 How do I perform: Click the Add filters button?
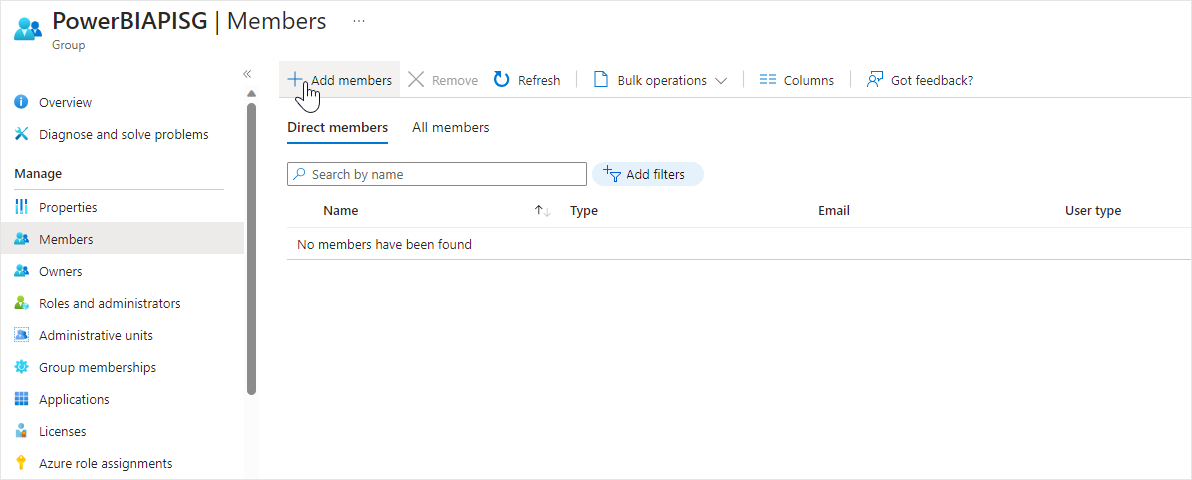click(x=647, y=174)
